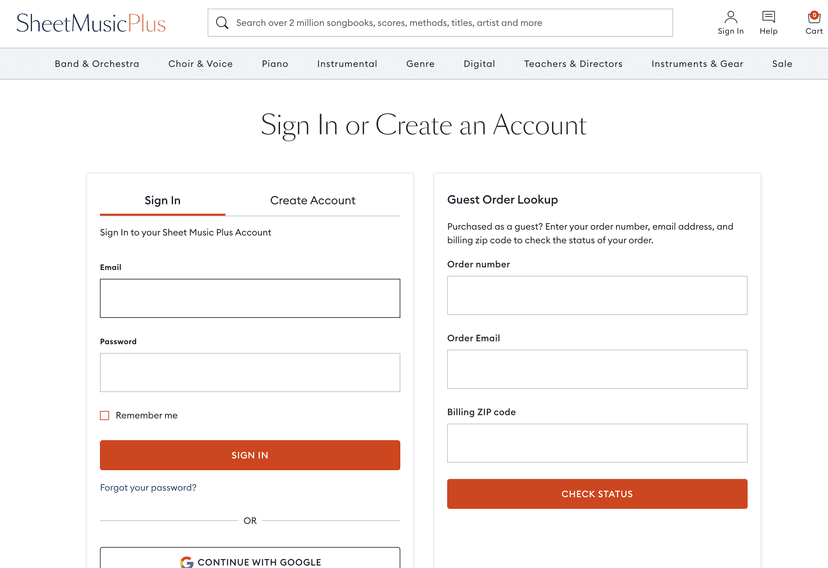Open the Piano navigation menu
Viewport: 828px width, 568px height.
click(x=275, y=64)
